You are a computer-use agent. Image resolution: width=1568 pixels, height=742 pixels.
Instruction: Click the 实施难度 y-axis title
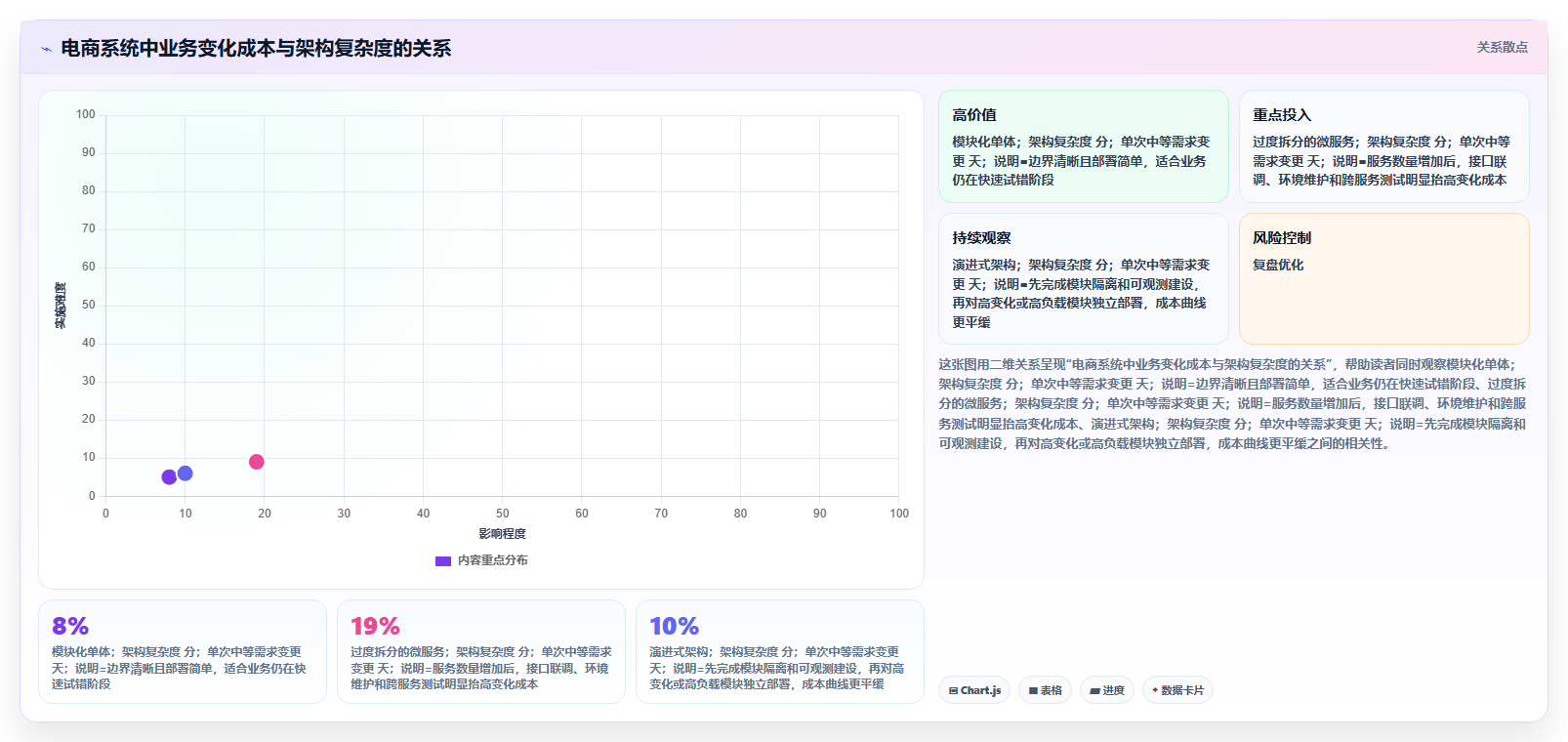tap(61, 306)
